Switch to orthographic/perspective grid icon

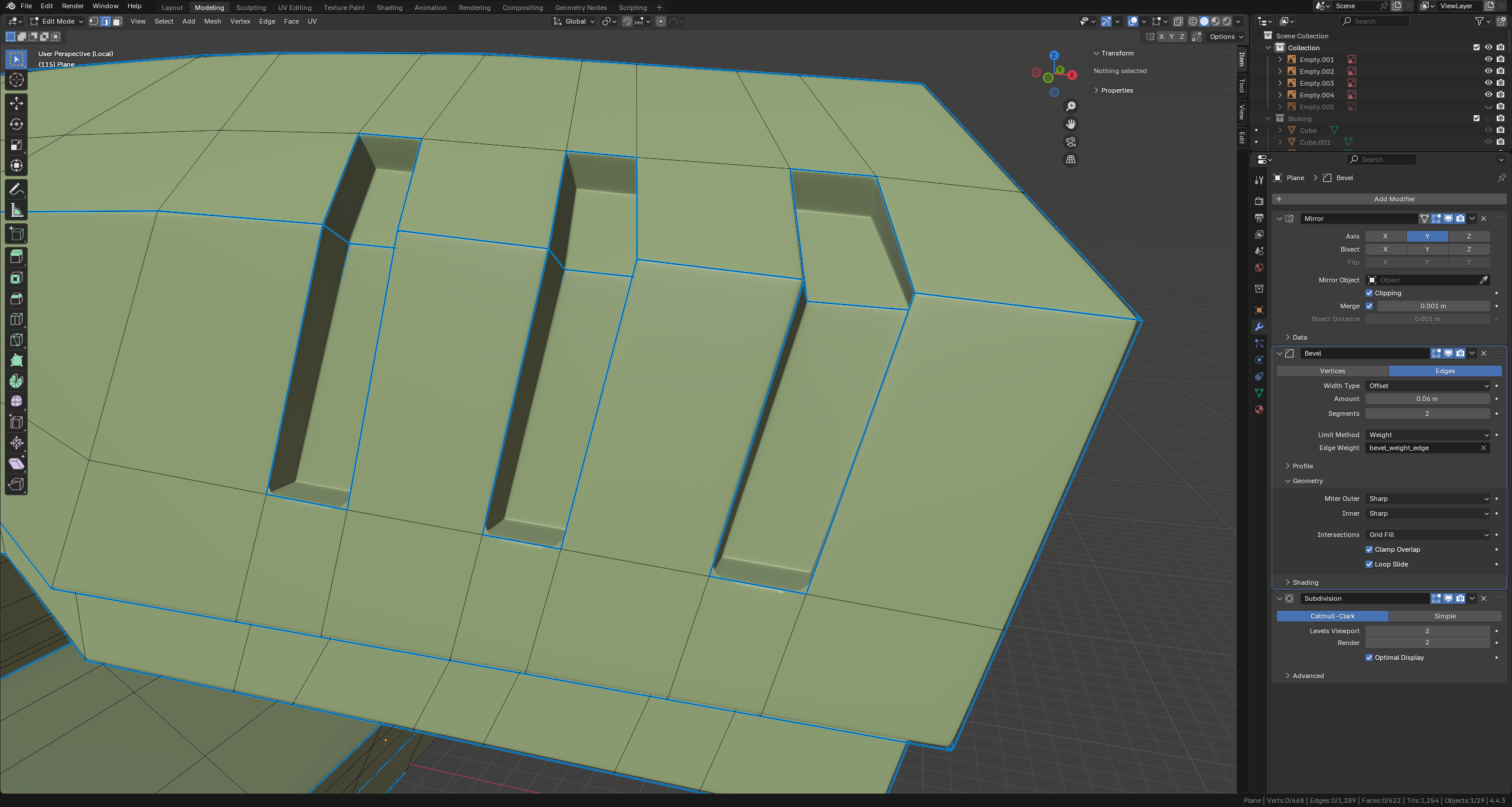pos(1070,160)
